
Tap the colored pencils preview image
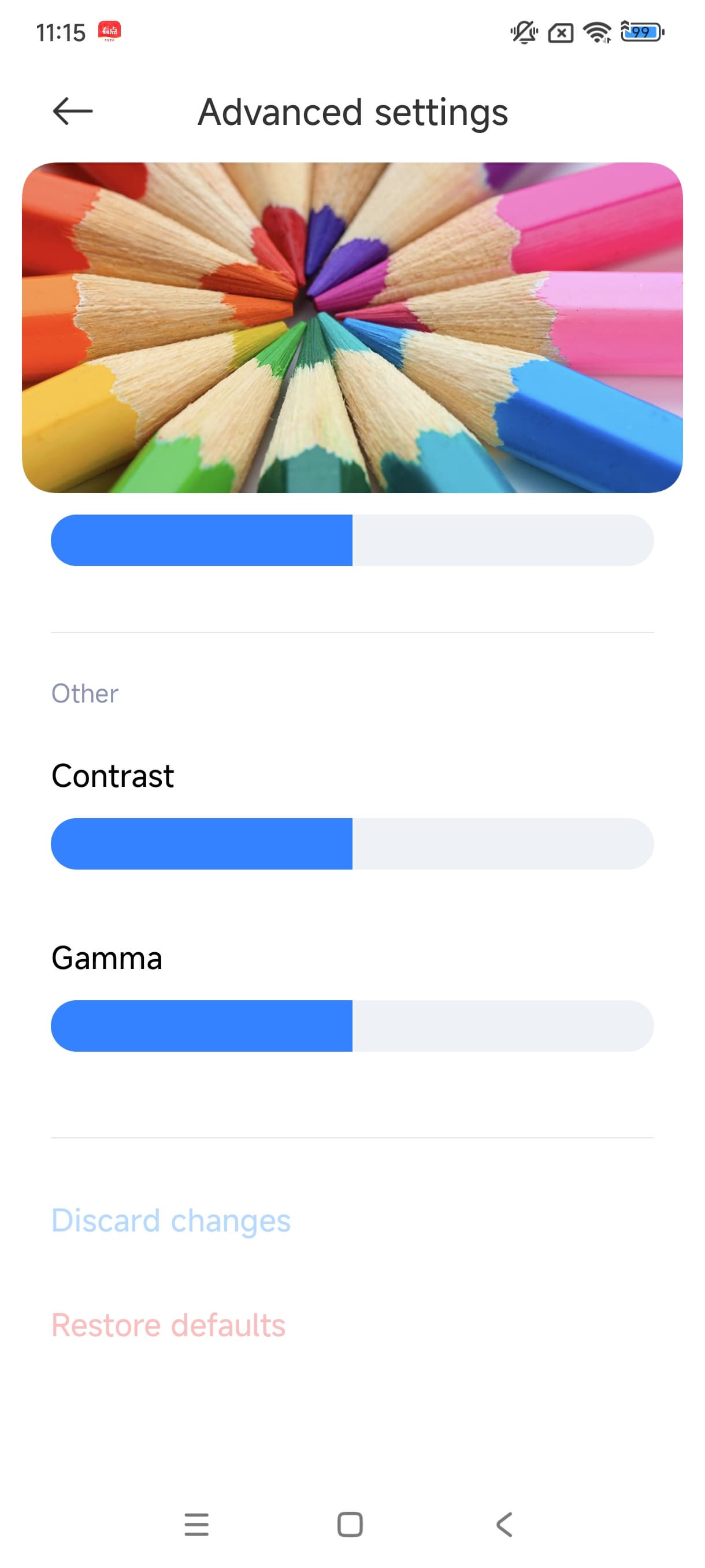(x=352, y=327)
